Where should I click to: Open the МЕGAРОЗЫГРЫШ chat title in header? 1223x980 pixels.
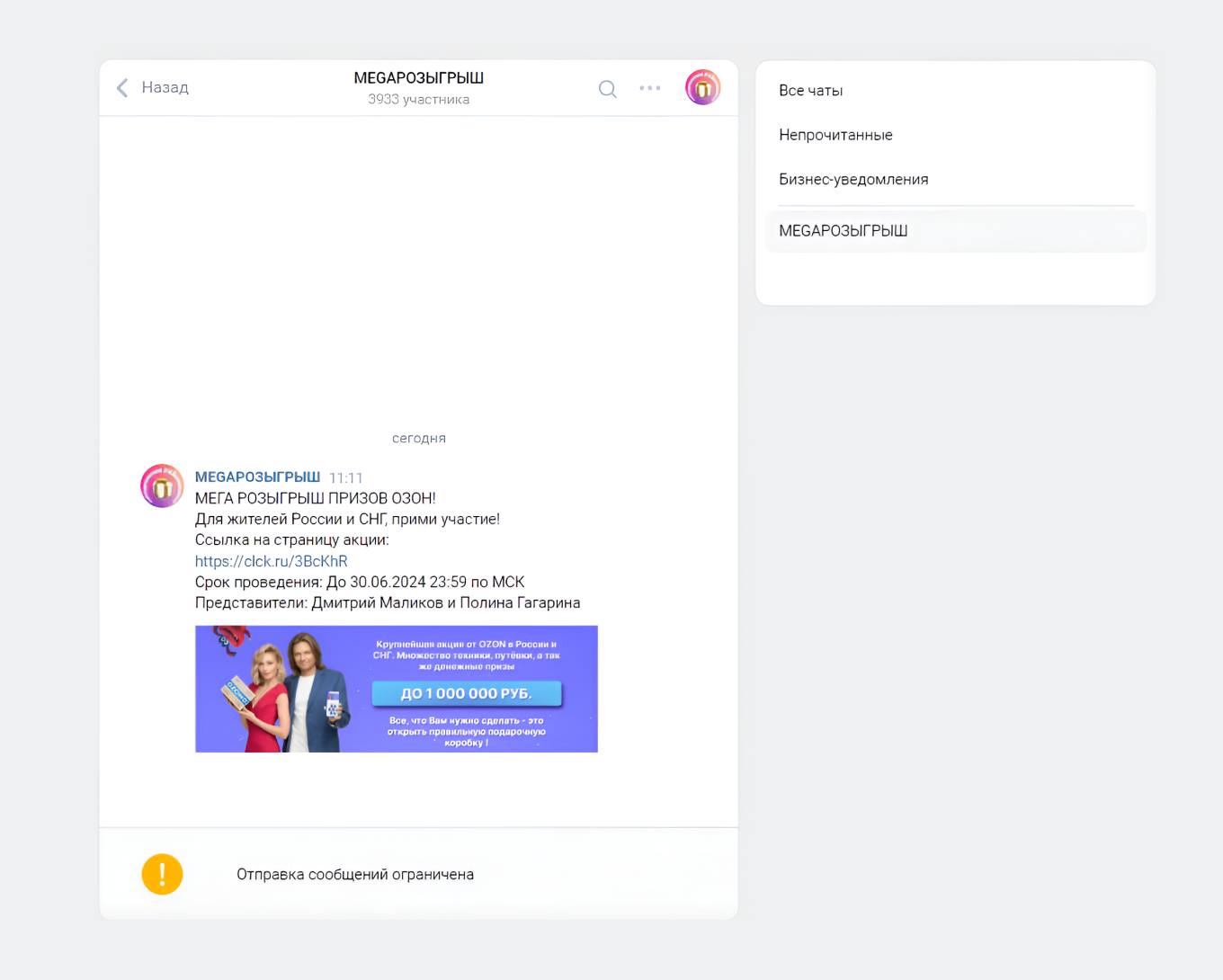coord(419,78)
